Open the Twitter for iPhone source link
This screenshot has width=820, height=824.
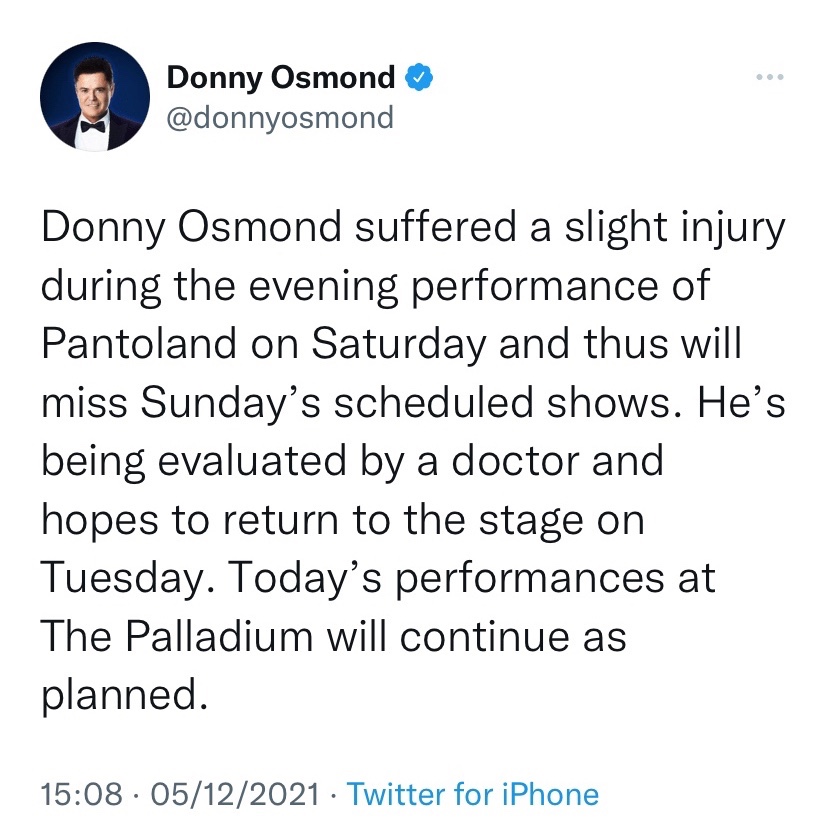472,795
